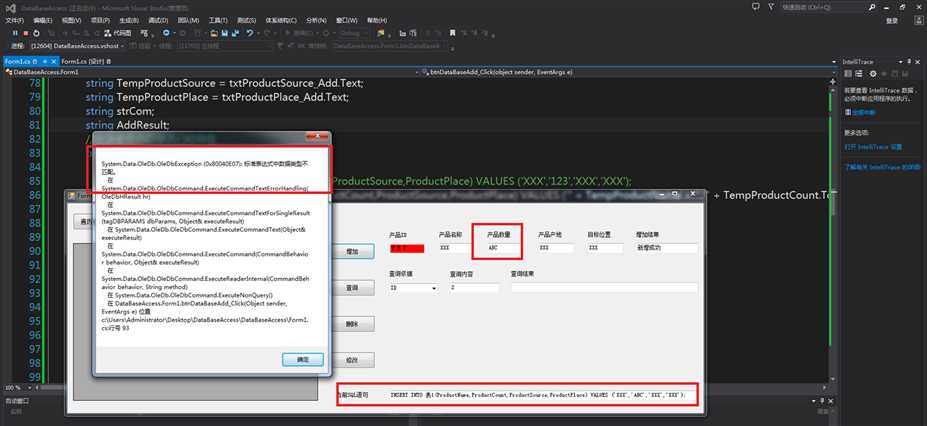Click the open IntelliTrace settings link

point(873,146)
